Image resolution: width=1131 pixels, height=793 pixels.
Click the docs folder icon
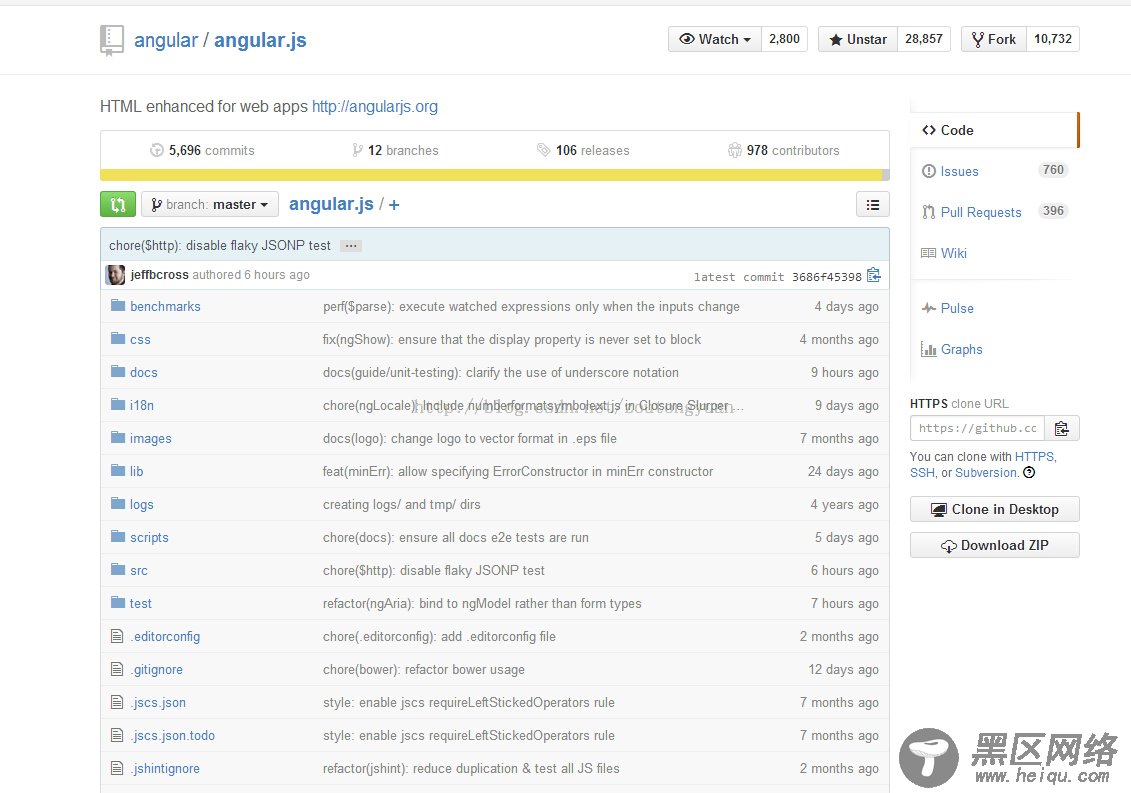[x=118, y=372]
